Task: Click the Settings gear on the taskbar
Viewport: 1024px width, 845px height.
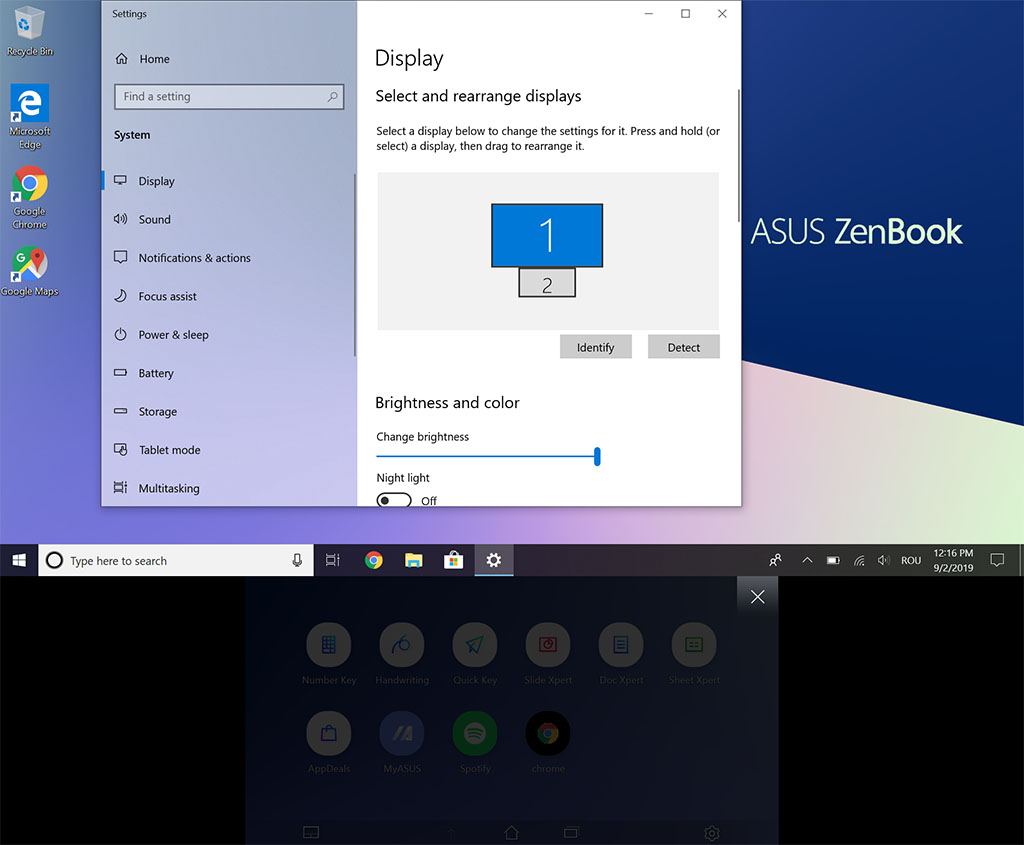Action: [494, 560]
